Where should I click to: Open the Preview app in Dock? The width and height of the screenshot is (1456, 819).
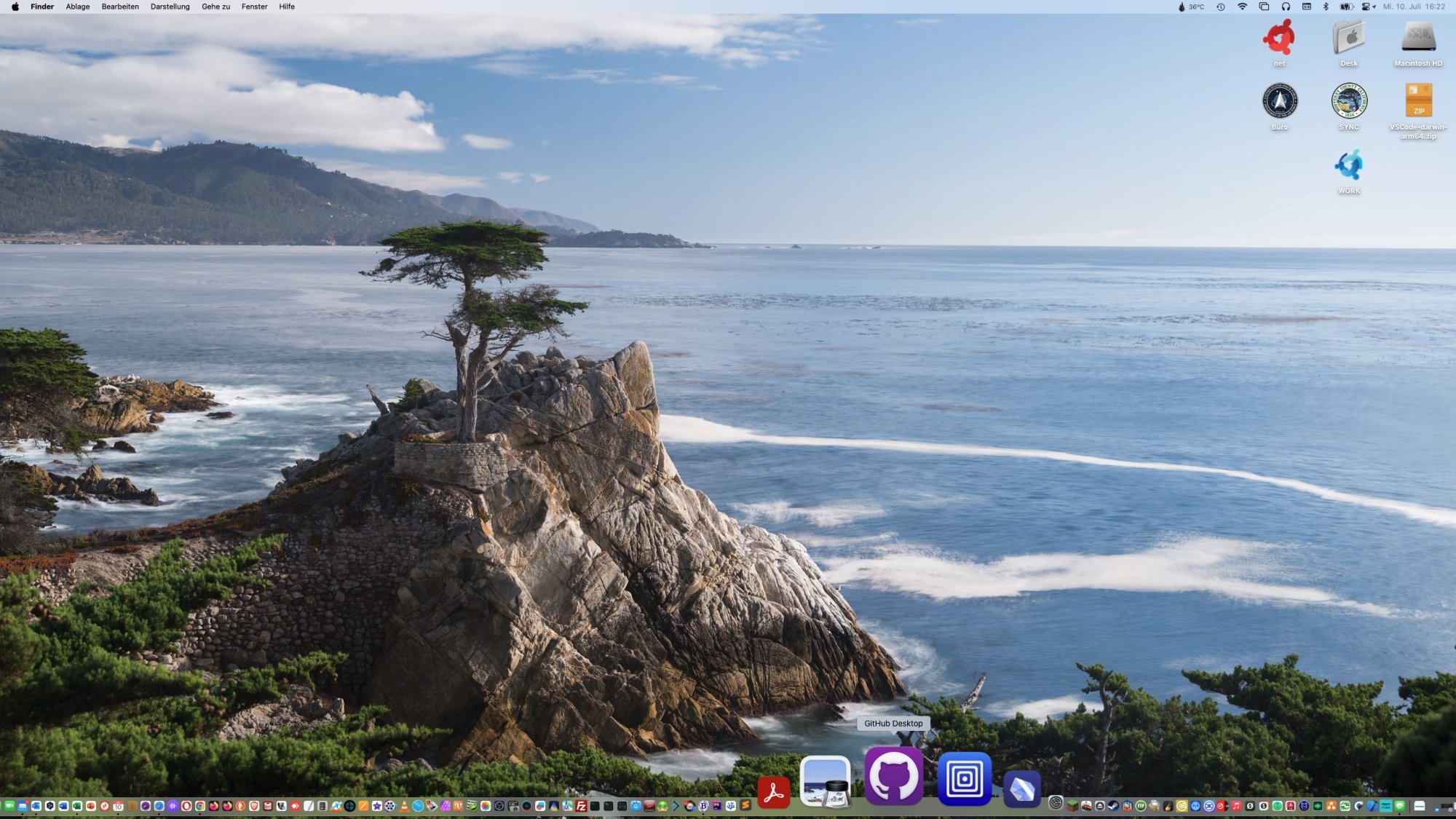[825, 781]
